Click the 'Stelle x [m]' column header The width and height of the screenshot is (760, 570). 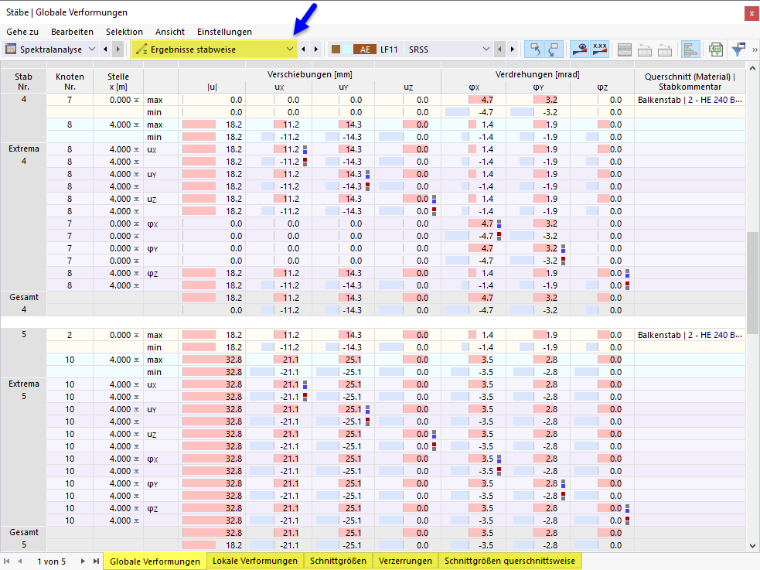click(118, 81)
